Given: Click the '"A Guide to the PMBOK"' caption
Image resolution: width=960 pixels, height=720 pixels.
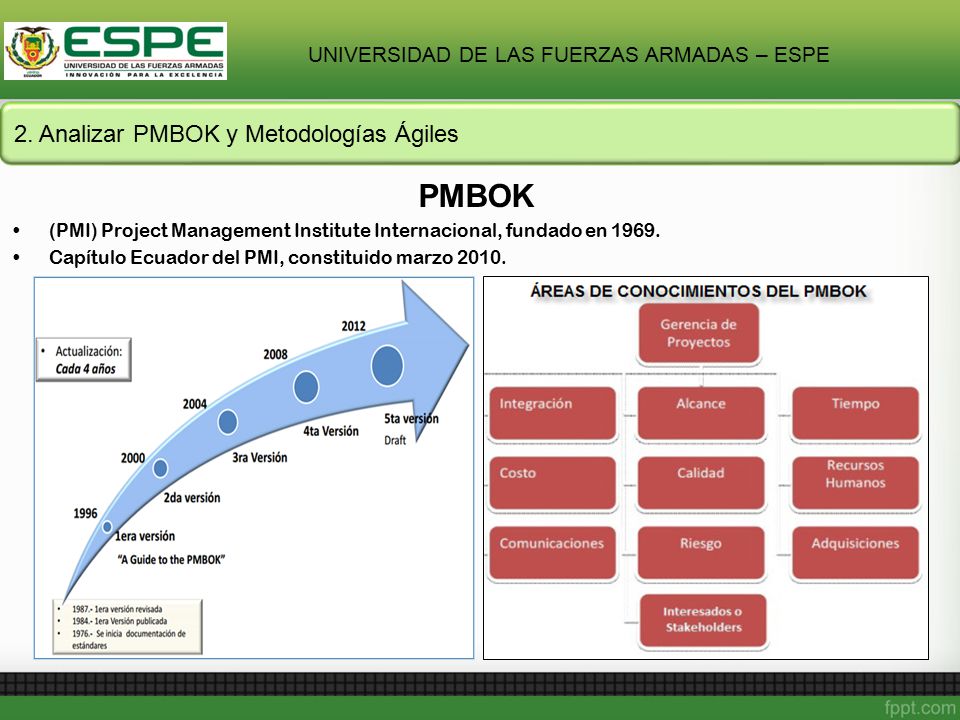Looking at the screenshot, I should (171, 559).
